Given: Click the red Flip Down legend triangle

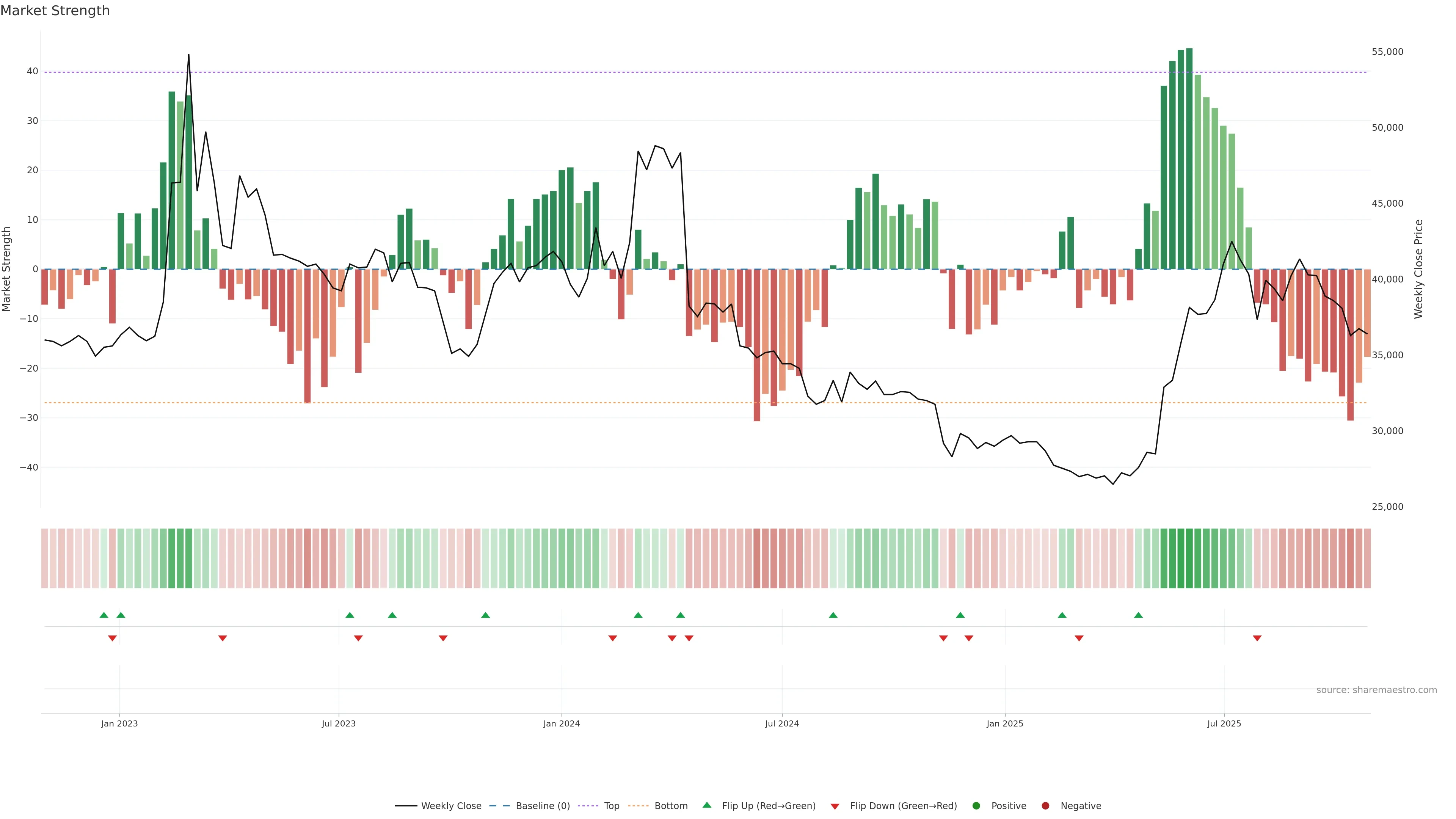Looking at the screenshot, I should [x=835, y=806].
